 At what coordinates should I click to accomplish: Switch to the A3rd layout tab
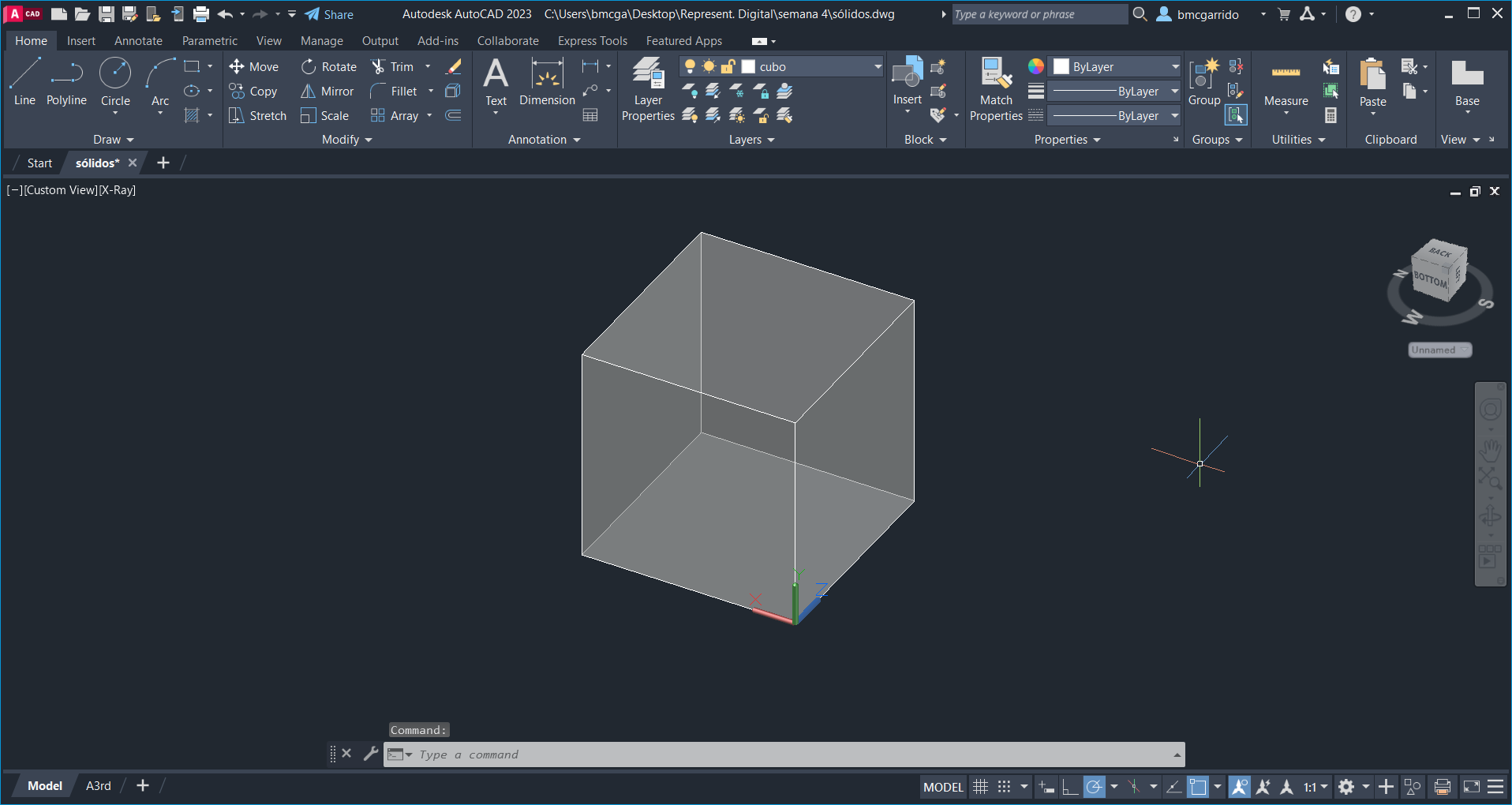point(99,786)
